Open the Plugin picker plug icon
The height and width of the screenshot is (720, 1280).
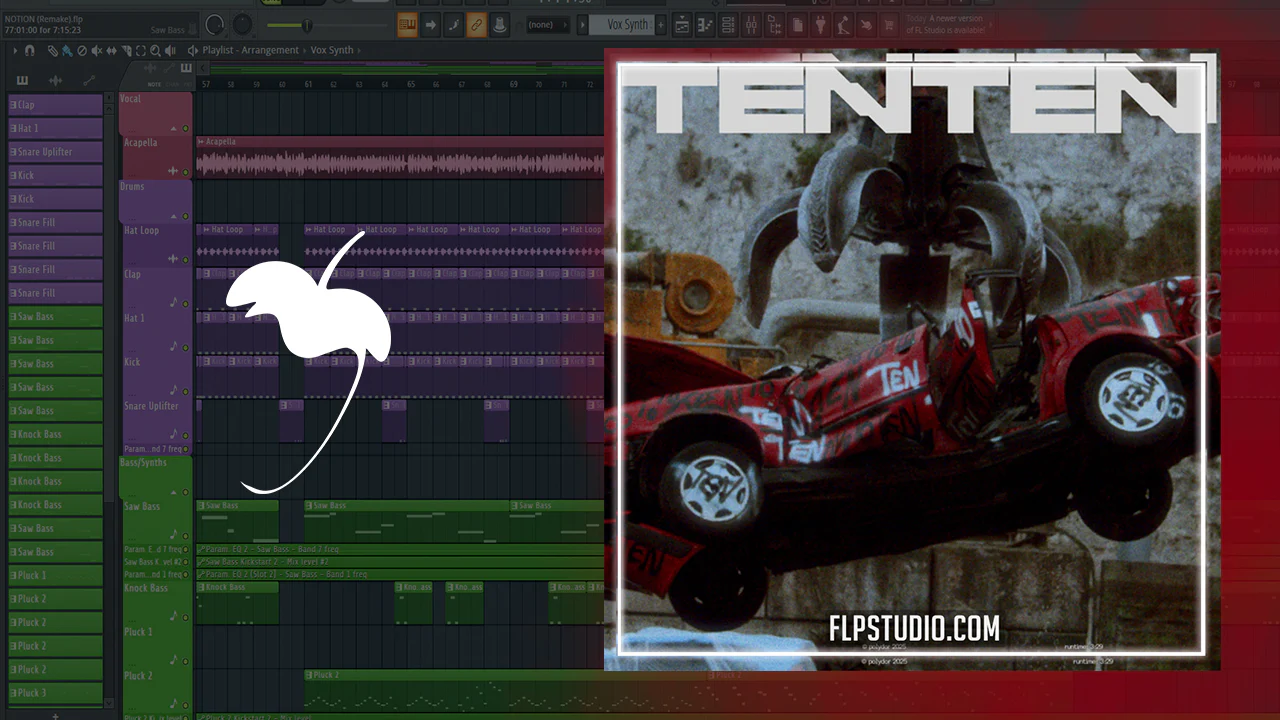point(820,25)
